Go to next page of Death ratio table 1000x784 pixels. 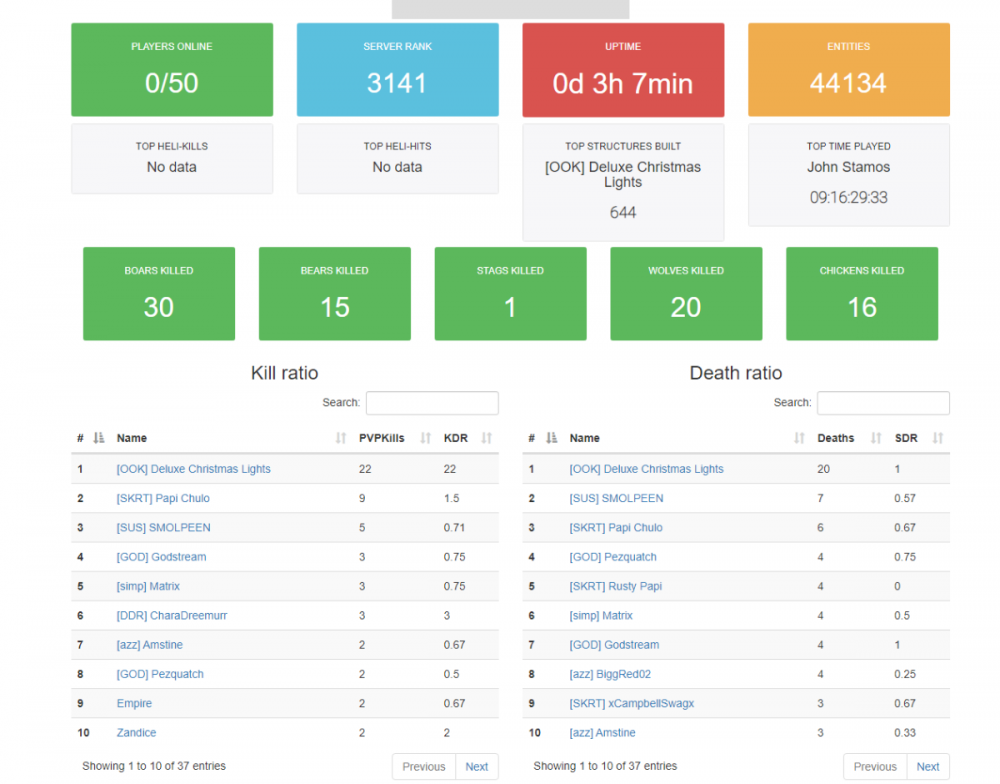click(928, 767)
